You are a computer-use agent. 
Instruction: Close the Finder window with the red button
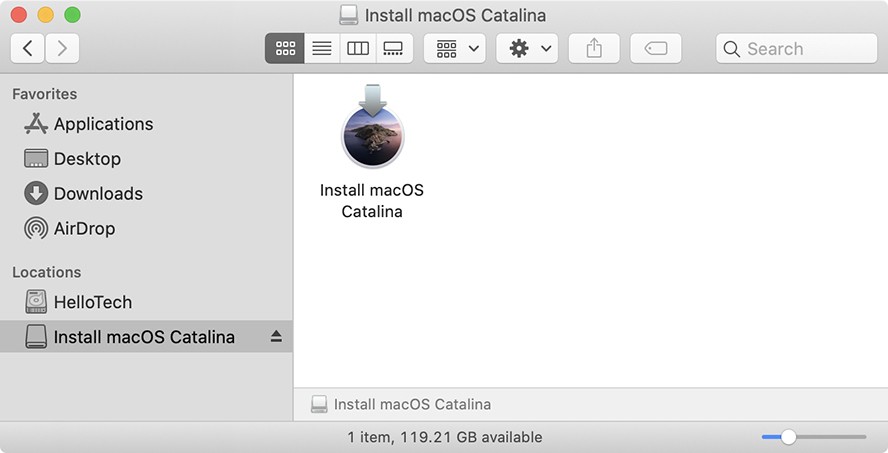(19, 15)
